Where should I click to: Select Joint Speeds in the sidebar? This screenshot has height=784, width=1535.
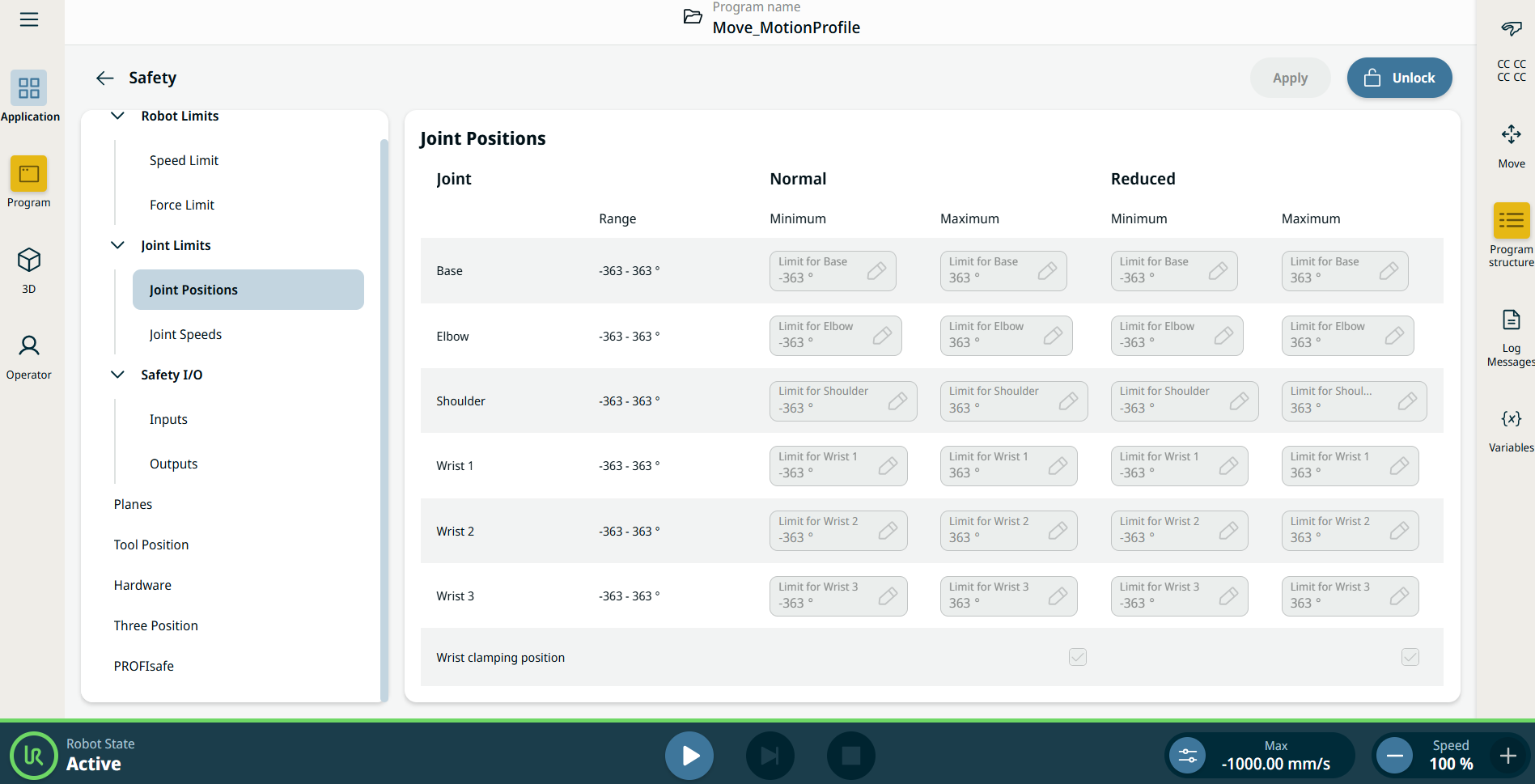coord(185,334)
